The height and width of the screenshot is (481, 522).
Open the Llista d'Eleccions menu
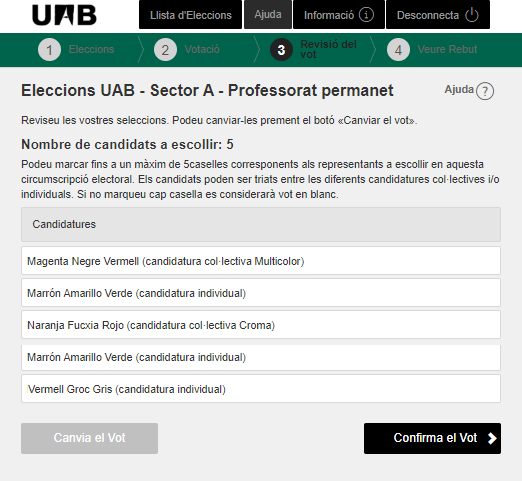coord(190,15)
